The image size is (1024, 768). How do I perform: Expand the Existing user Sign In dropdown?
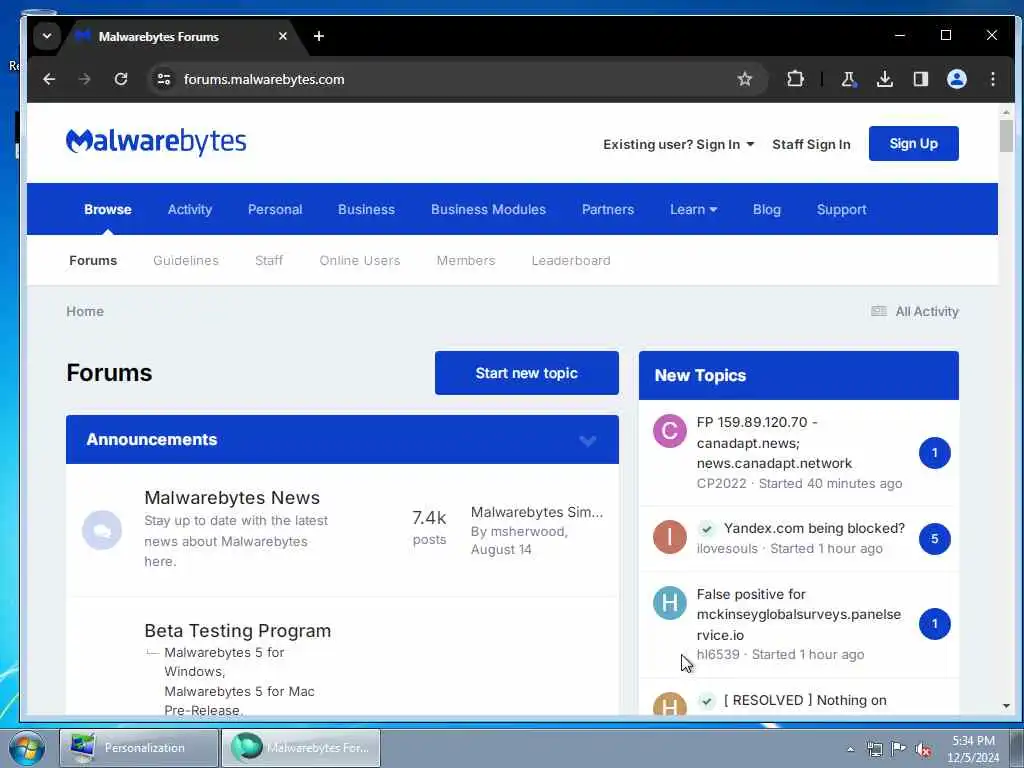click(x=679, y=144)
